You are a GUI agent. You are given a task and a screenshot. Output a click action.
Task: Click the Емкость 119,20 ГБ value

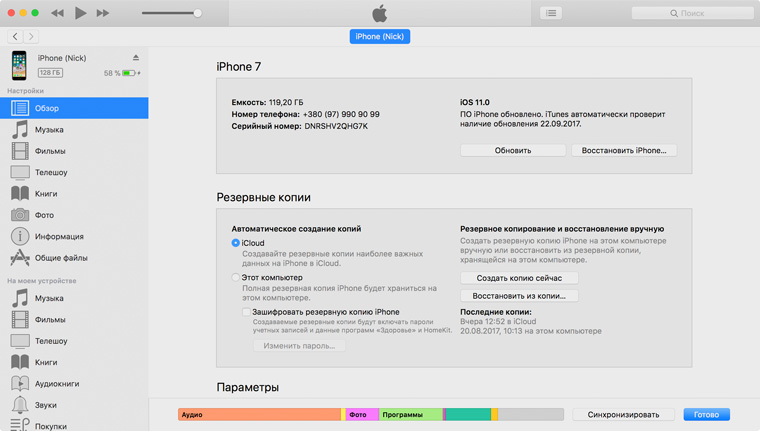pos(286,102)
